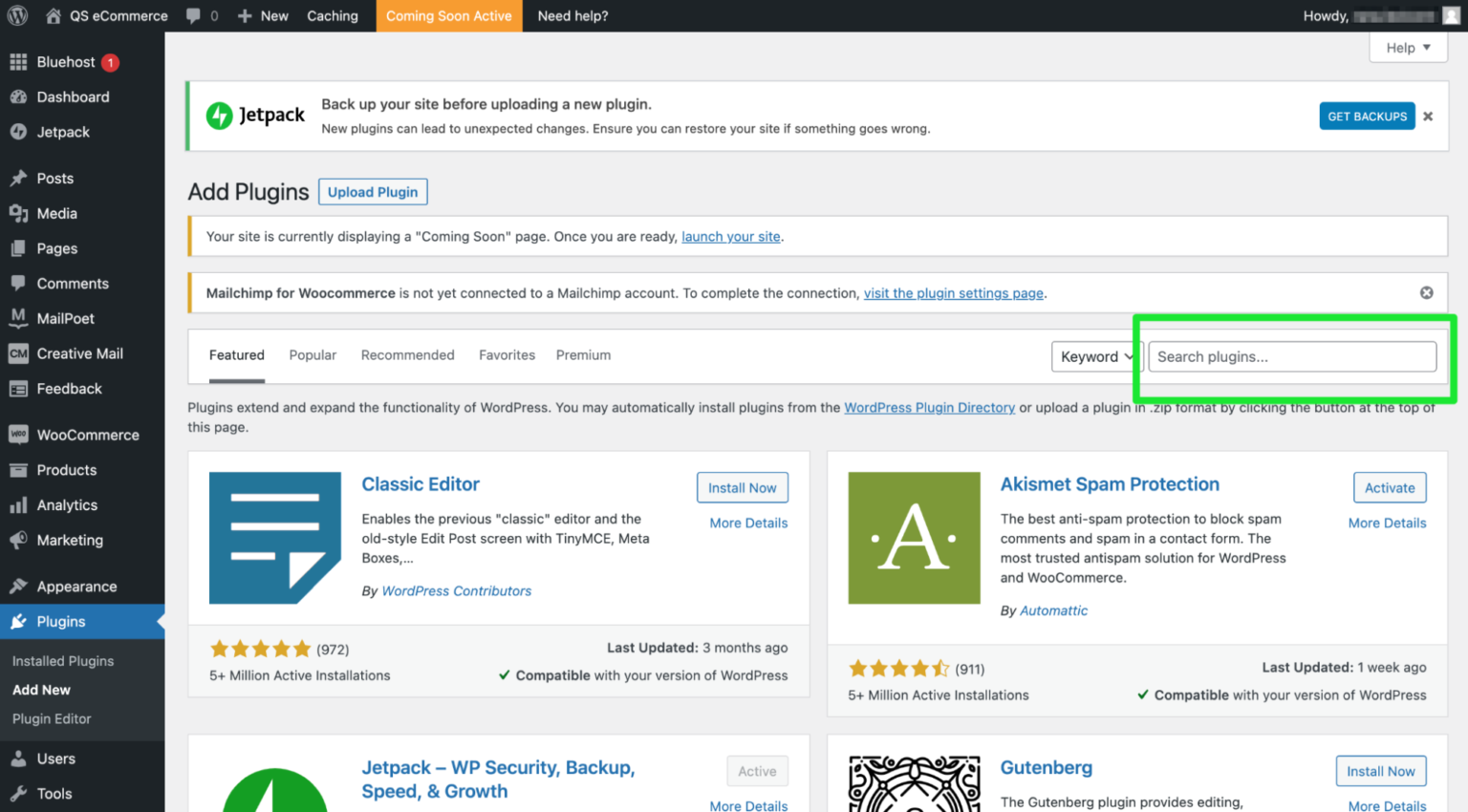The width and height of the screenshot is (1468, 812).
Task: Switch to the Popular plugins tab
Action: 313,354
